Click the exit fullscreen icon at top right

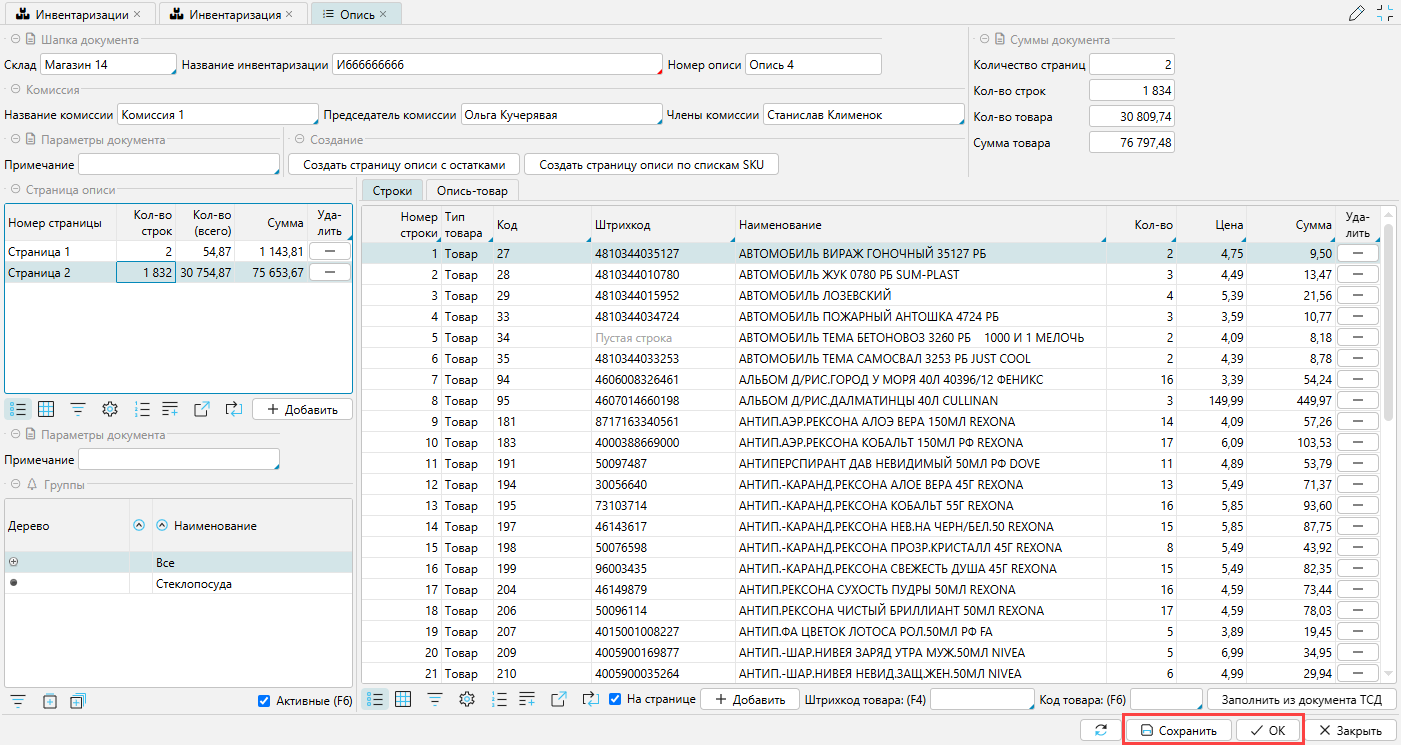1385,14
